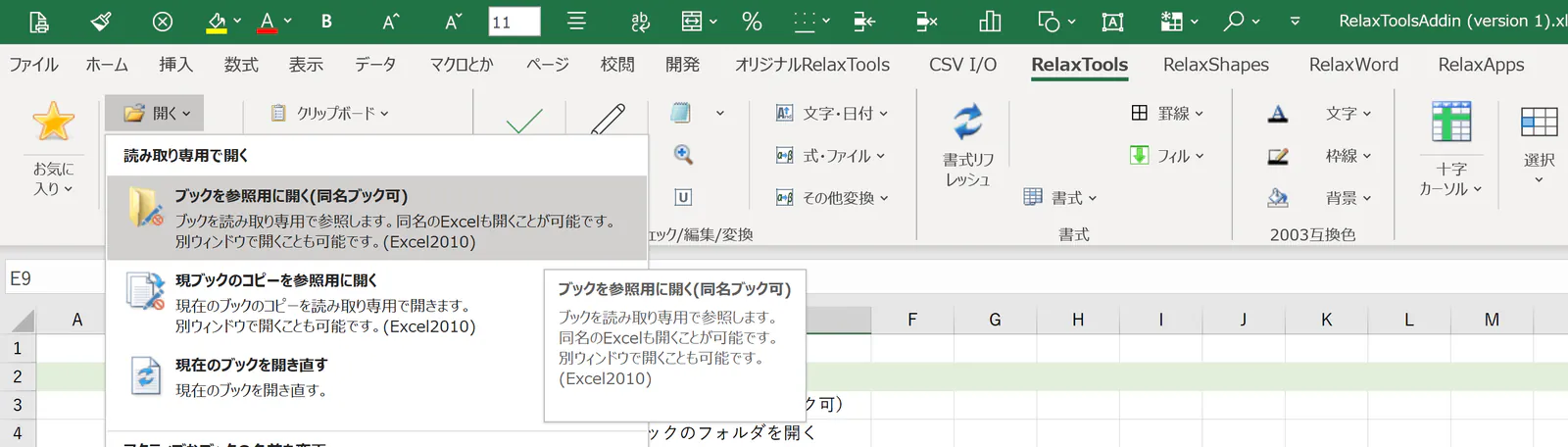1568x447 pixels.
Task: Open the customize quick access toolbar arrow
Action: [1296, 21]
